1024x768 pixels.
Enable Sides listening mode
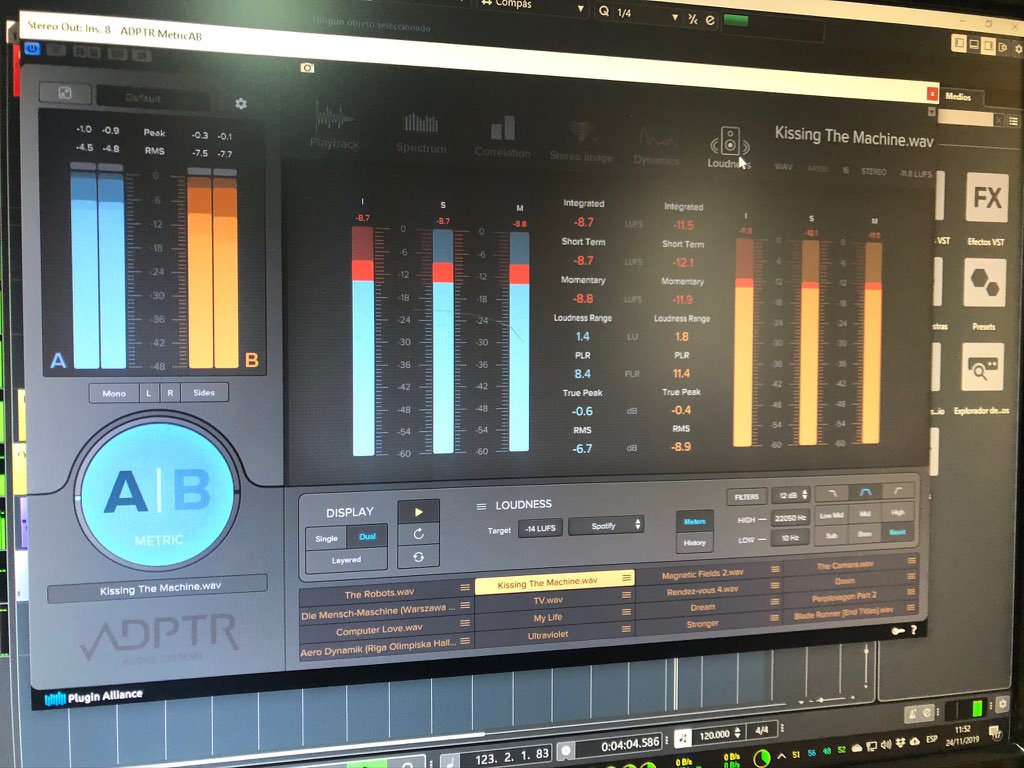[205, 392]
